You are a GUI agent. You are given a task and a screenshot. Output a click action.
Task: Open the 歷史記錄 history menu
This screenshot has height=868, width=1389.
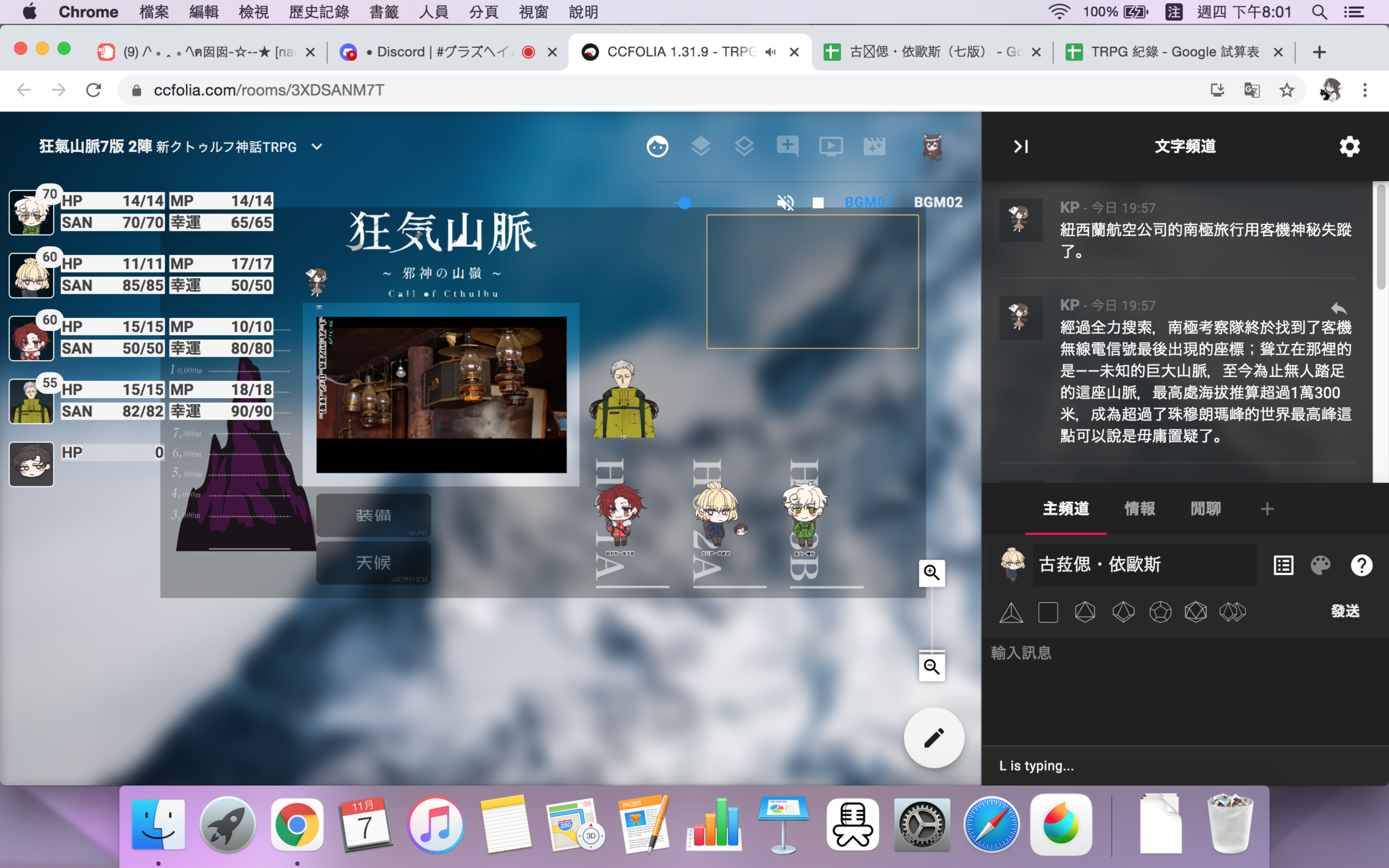click(319, 12)
